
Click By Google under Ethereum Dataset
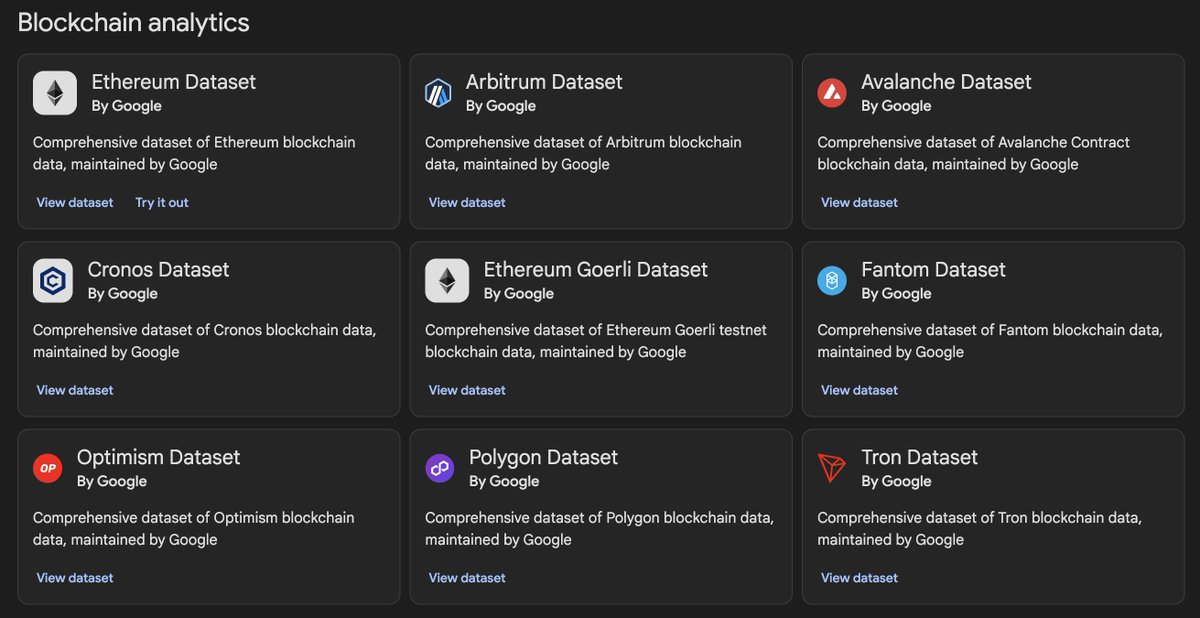pos(127,106)
